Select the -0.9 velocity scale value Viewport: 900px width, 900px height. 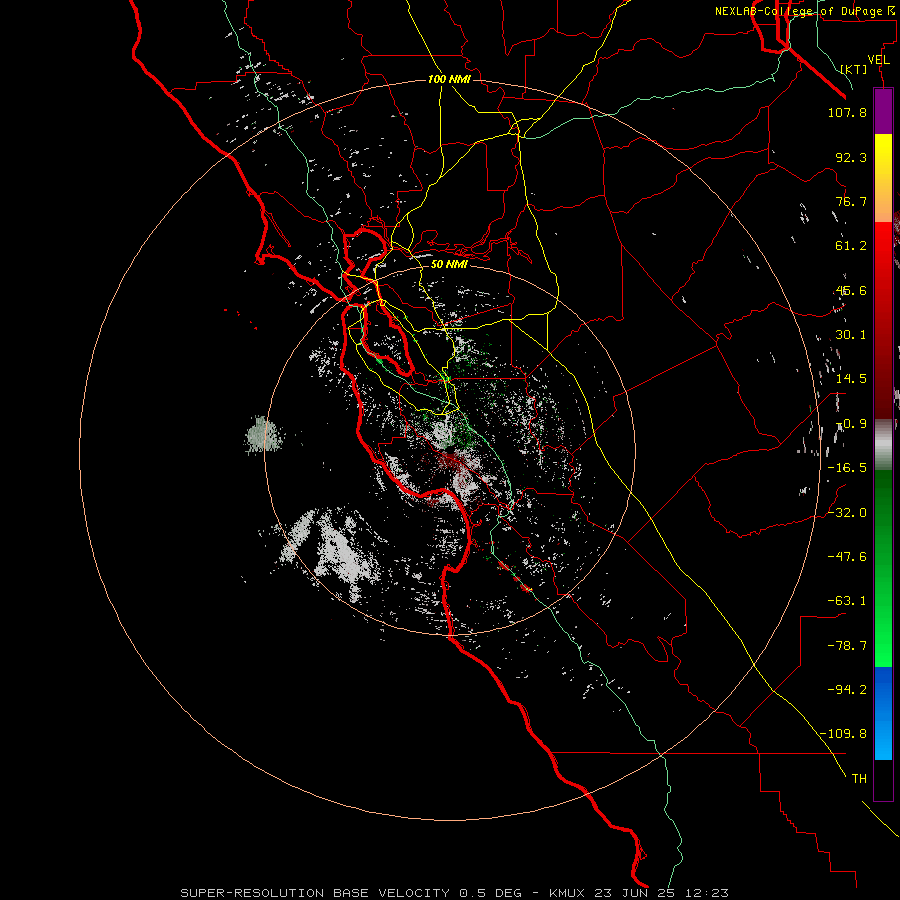(x=851, y=424)
